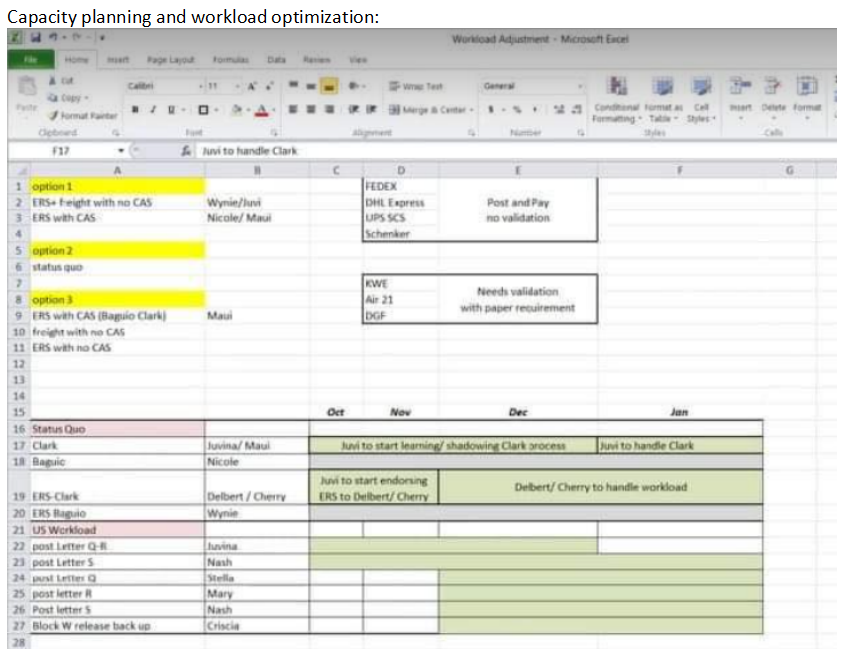The width and height of the screenshot is (842, 657).
Task: Open the Font dialog launcher
Action: pyautogui.click(x=274, y=132)
